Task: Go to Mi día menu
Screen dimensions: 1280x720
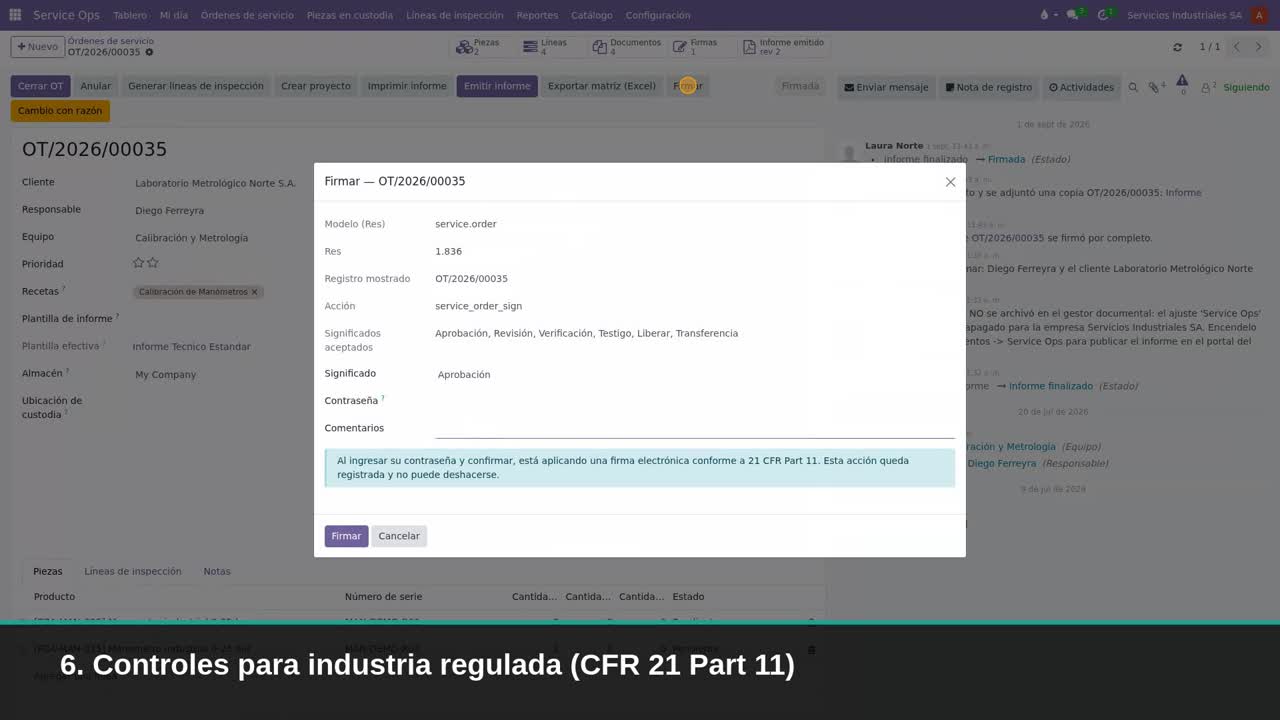Action: coord(174,15)
